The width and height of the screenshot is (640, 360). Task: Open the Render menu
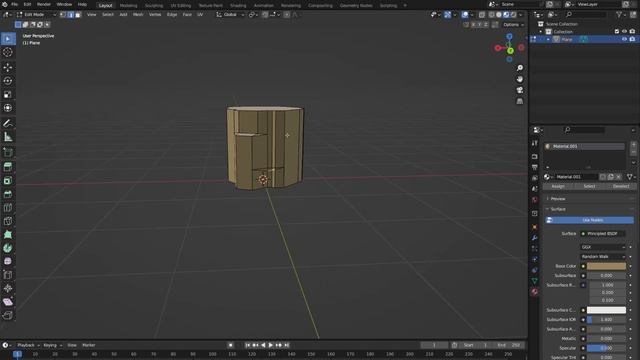click(44, 4)
